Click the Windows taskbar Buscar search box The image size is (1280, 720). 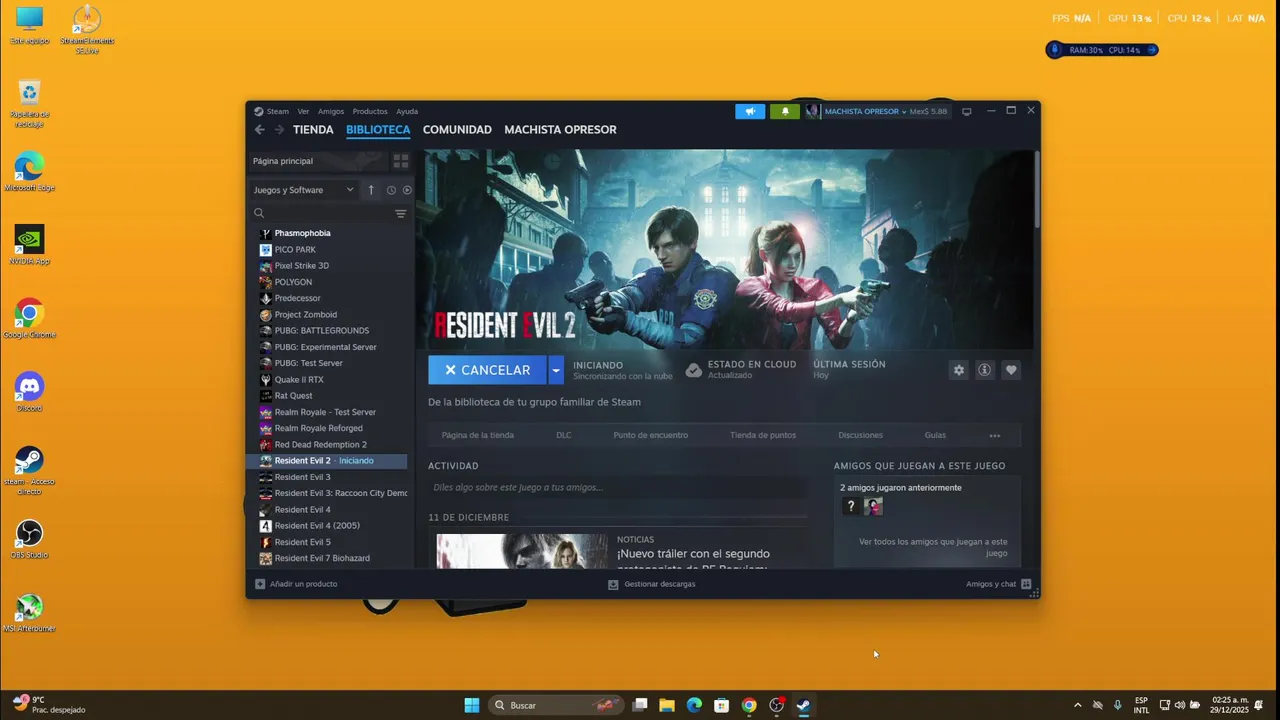click(556, 705)
